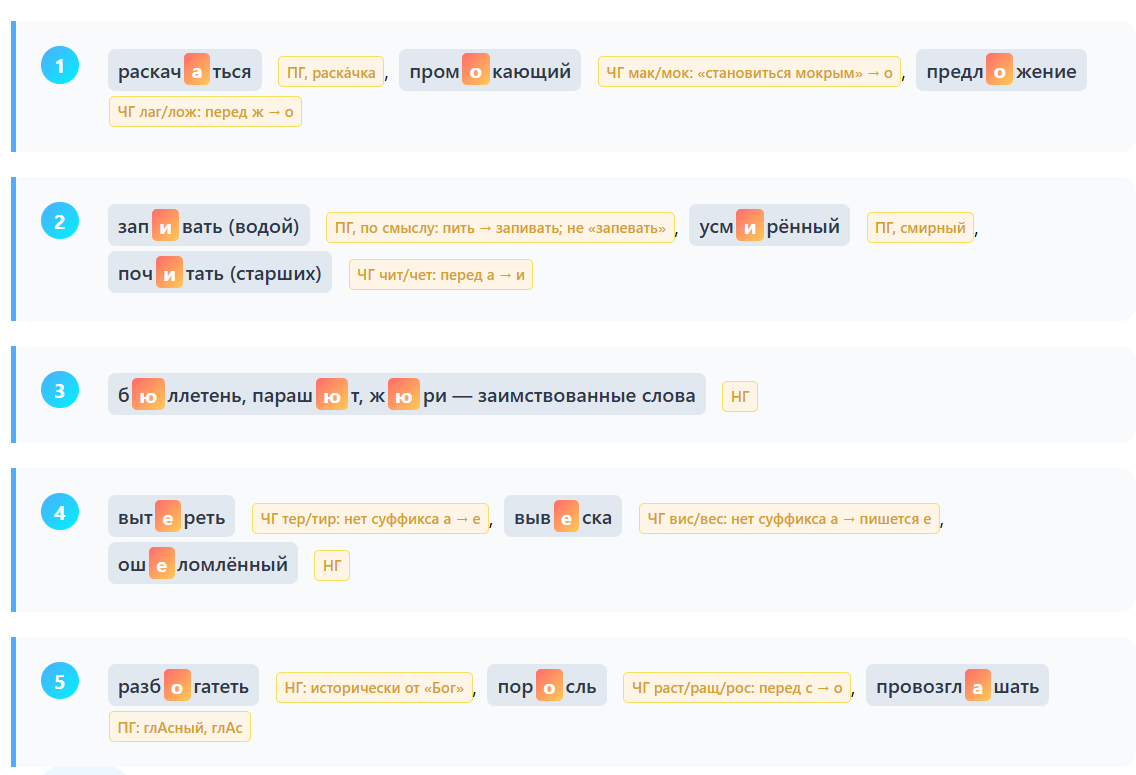Click highlighted letter е in вытереть
This screenshot has width=1136, height=775.
(168, 516)
